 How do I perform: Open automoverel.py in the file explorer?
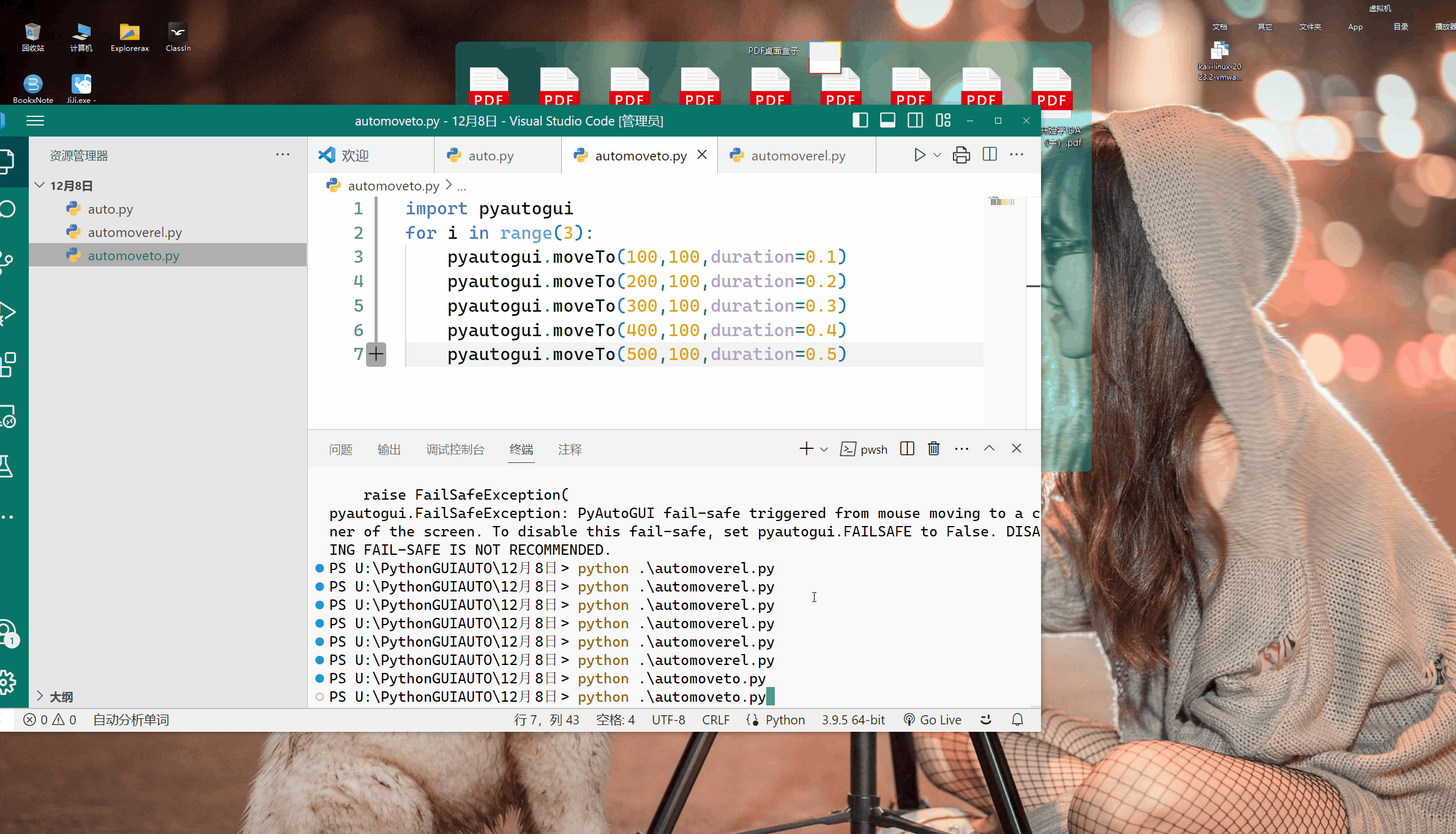168,232
